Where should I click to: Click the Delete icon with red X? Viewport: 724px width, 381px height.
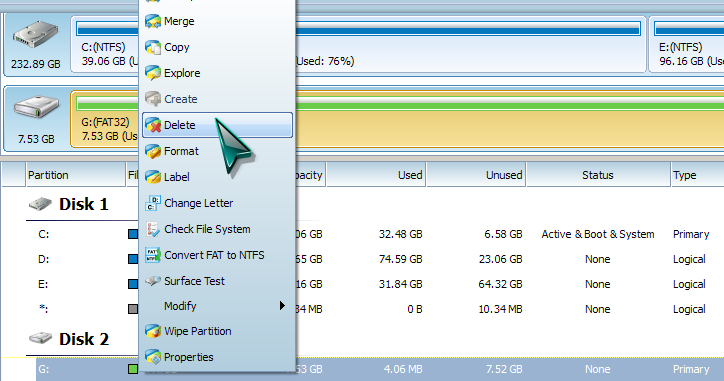(153, 125)
